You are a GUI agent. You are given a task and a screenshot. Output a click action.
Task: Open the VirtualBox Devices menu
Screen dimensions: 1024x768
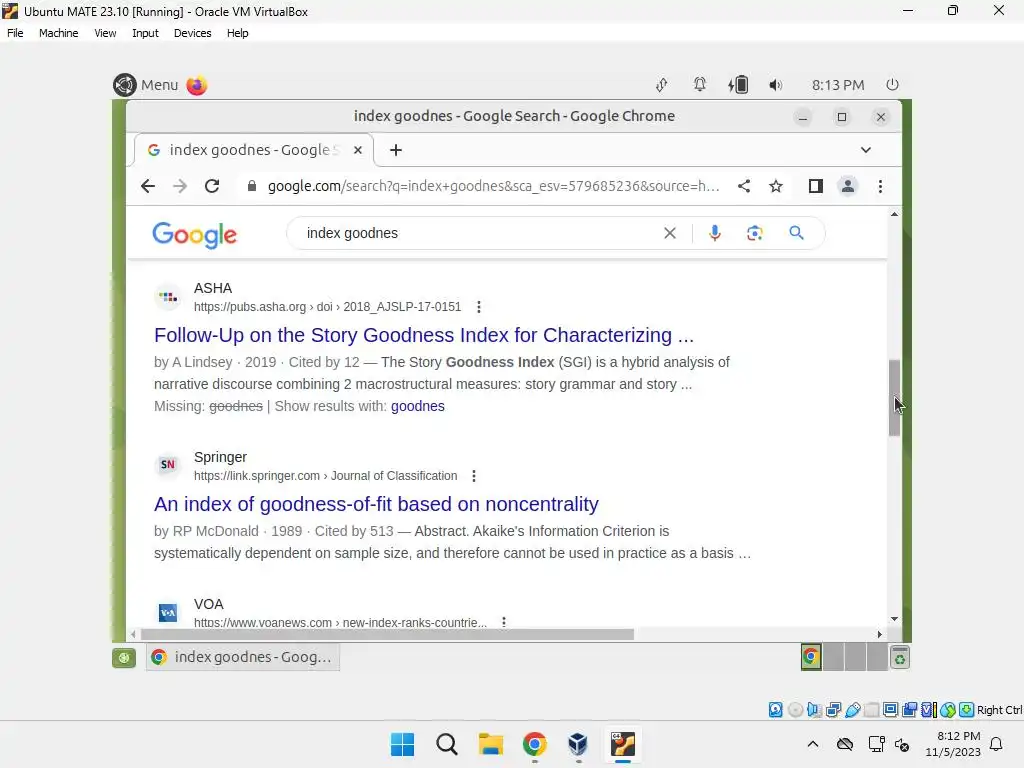pos(192,33)
